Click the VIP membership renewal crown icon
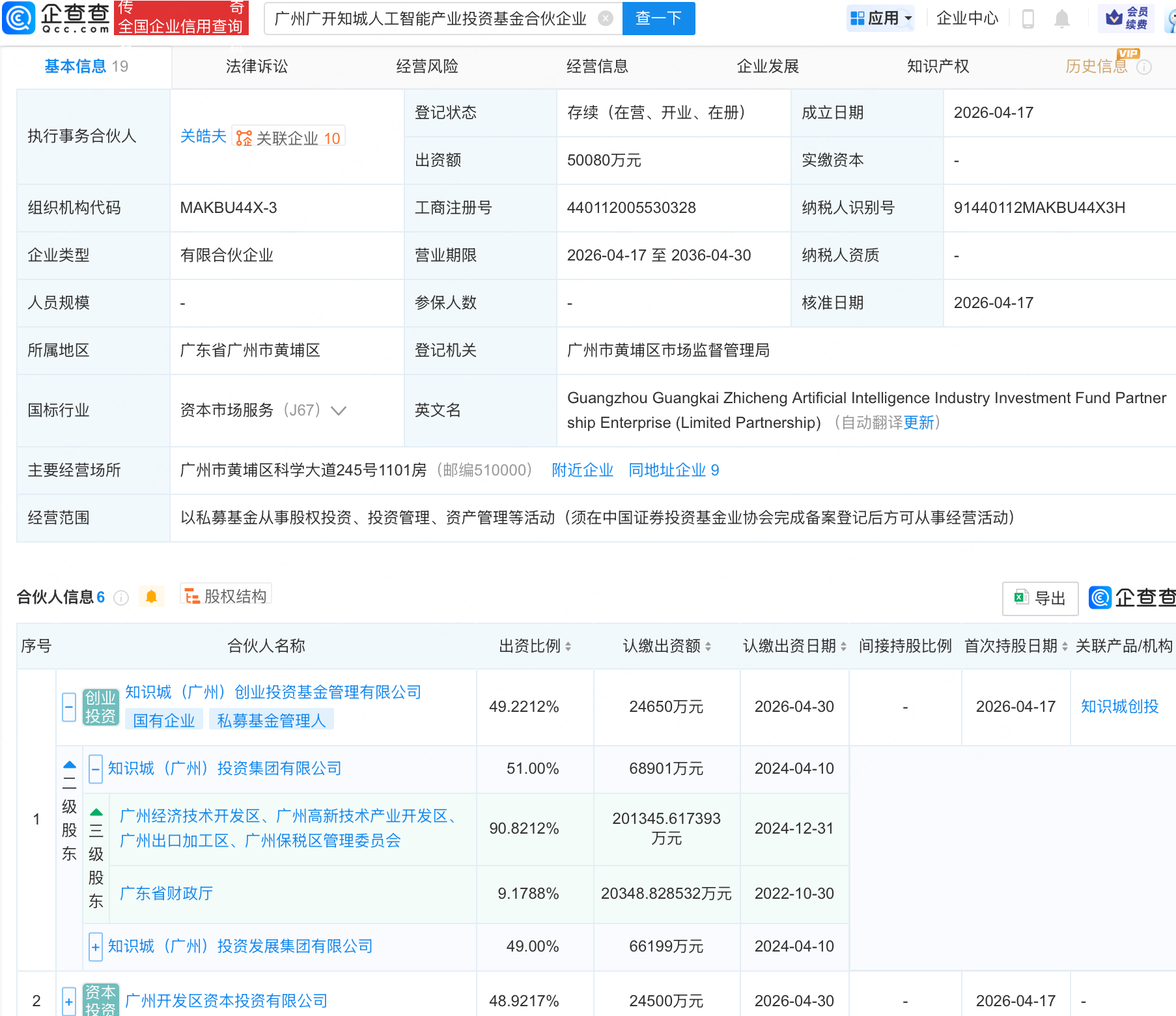Screen dimensions: 1176x1016 (x=1114, y=18)
